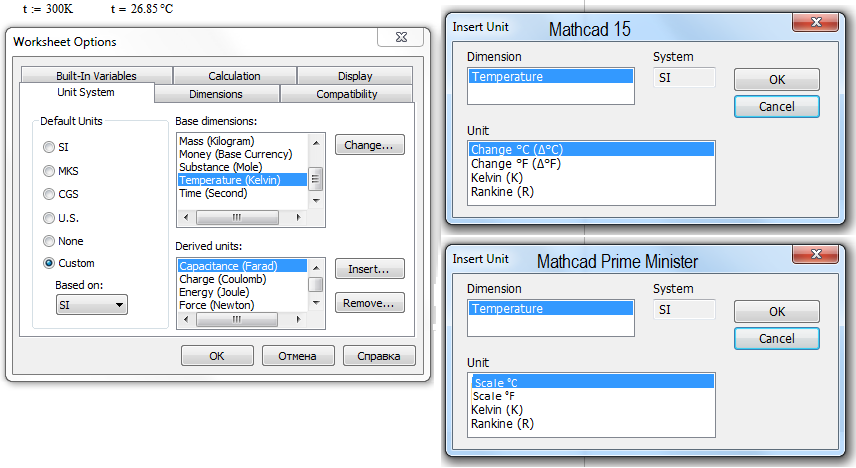Select Rankine (R) in Mathcad Prime Minister dialog
The width and height of the screenshot is (856, 468).
coord(592,424)
